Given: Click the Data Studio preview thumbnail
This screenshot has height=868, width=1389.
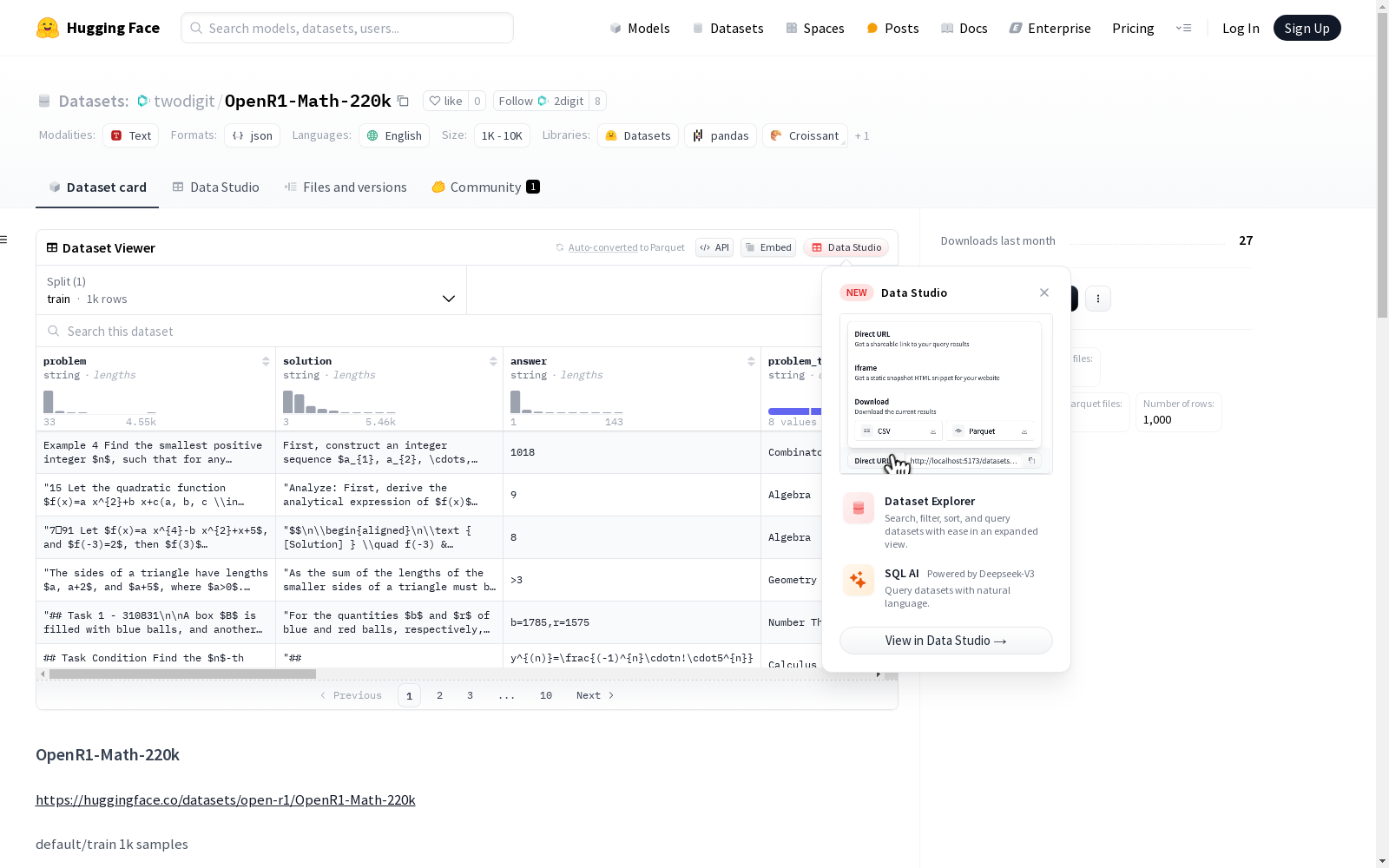Looking at the screenshot, I should coord(946,394).
